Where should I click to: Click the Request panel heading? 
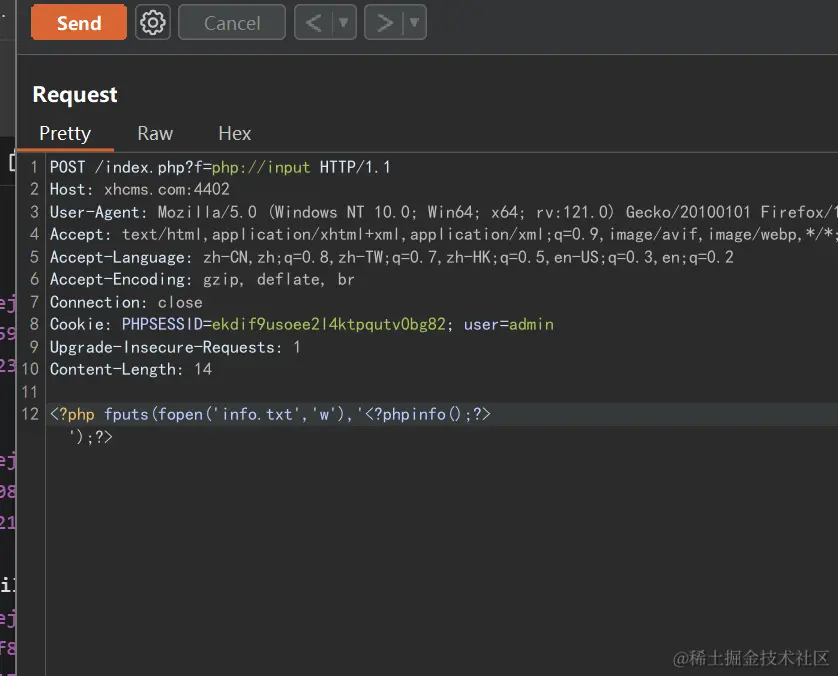(75, 95)
